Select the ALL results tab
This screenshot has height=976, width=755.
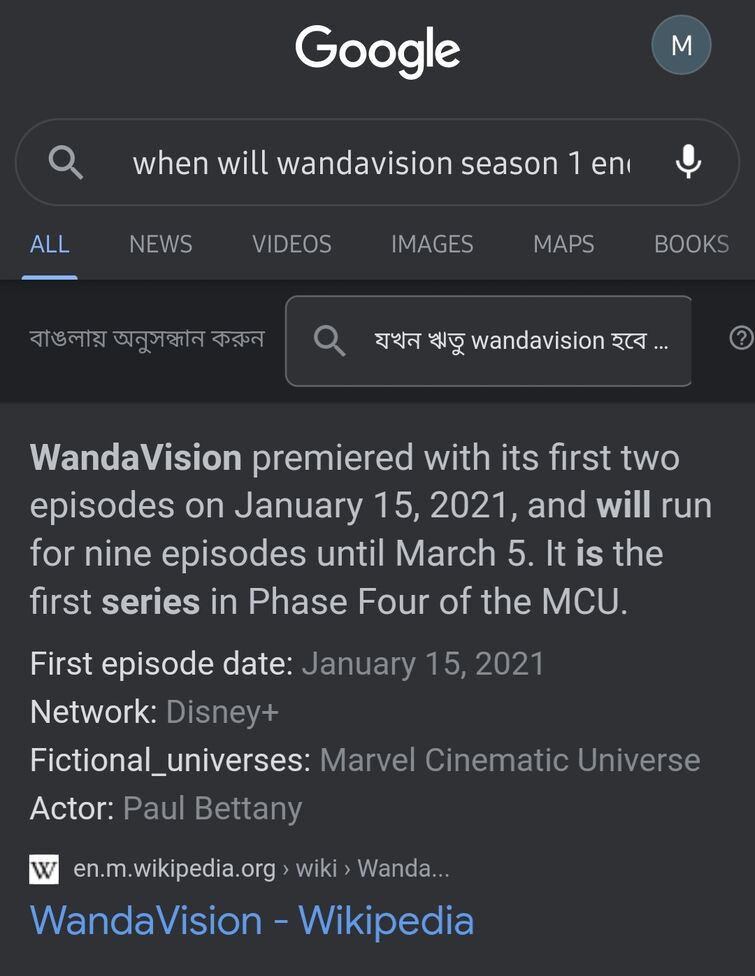(x=49, y=244)
